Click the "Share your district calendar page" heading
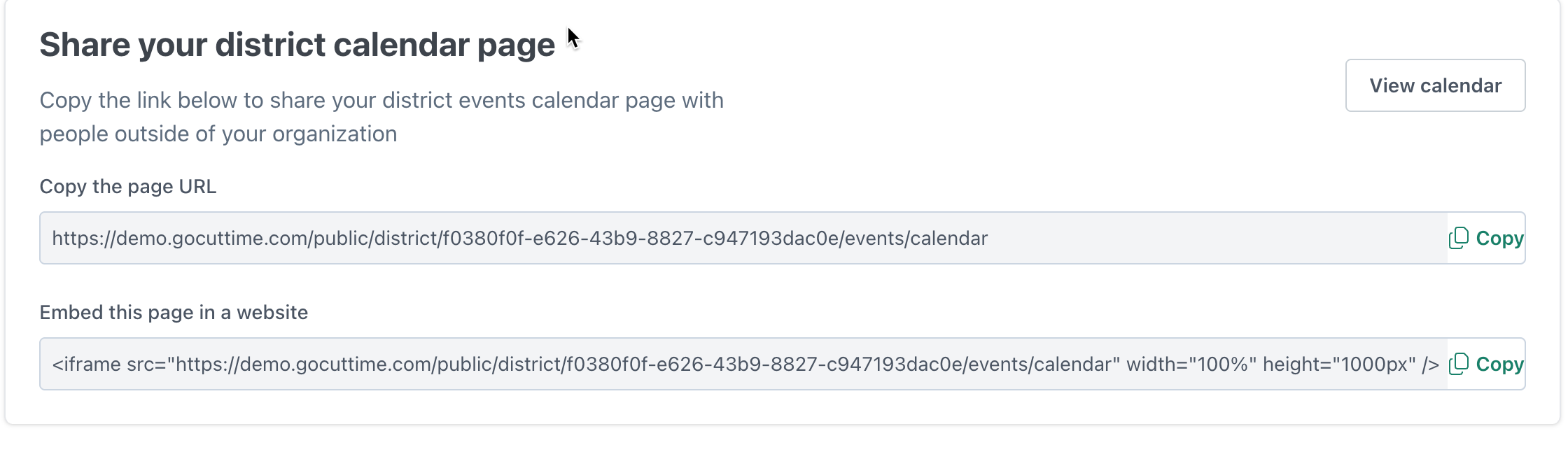The height and width of the screenshot is (452, 1568). tap(297, 45)
